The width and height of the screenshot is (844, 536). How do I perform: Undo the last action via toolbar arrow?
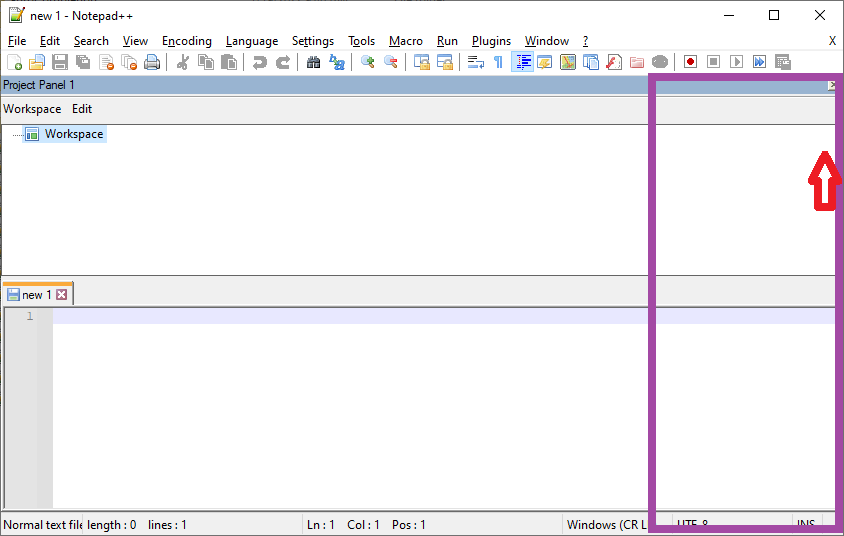(x=259, y=62)
